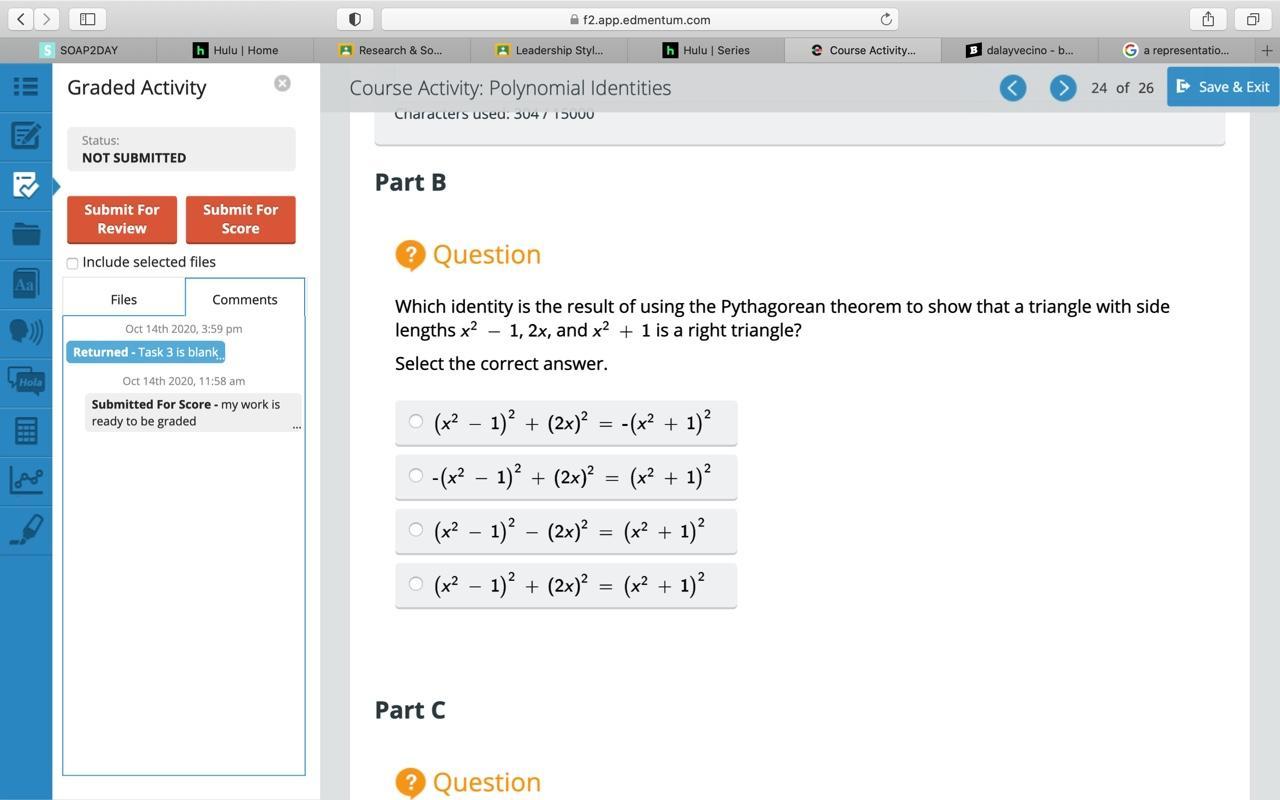Open the calculator sidebar icon

tap(26, 431)
